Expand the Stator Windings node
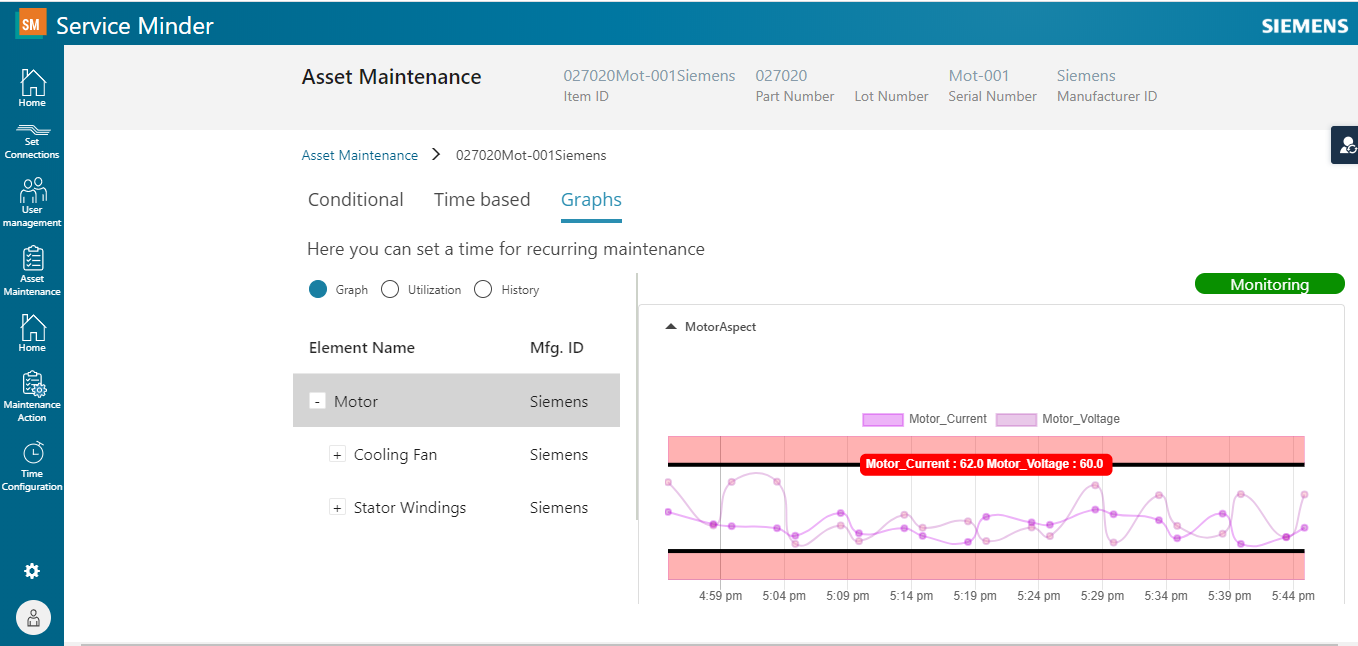The height and width of the screenshot is (646, 1358). point(338,507)
